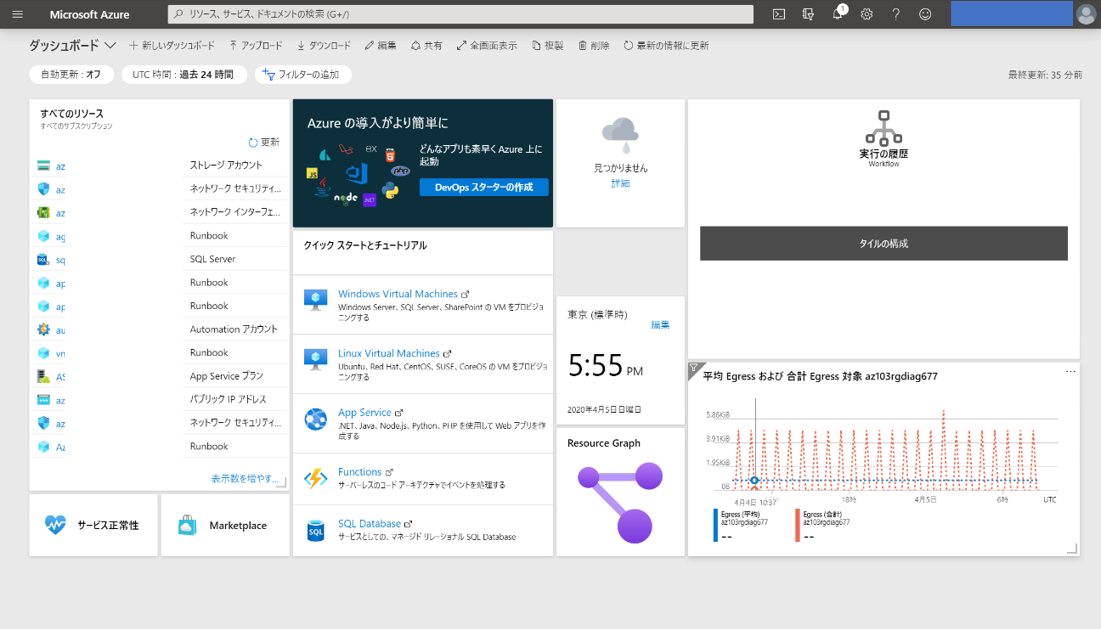Click the Download dashboard button
Viewport: 1101px width, 629px height.
(x=324, y=46)
